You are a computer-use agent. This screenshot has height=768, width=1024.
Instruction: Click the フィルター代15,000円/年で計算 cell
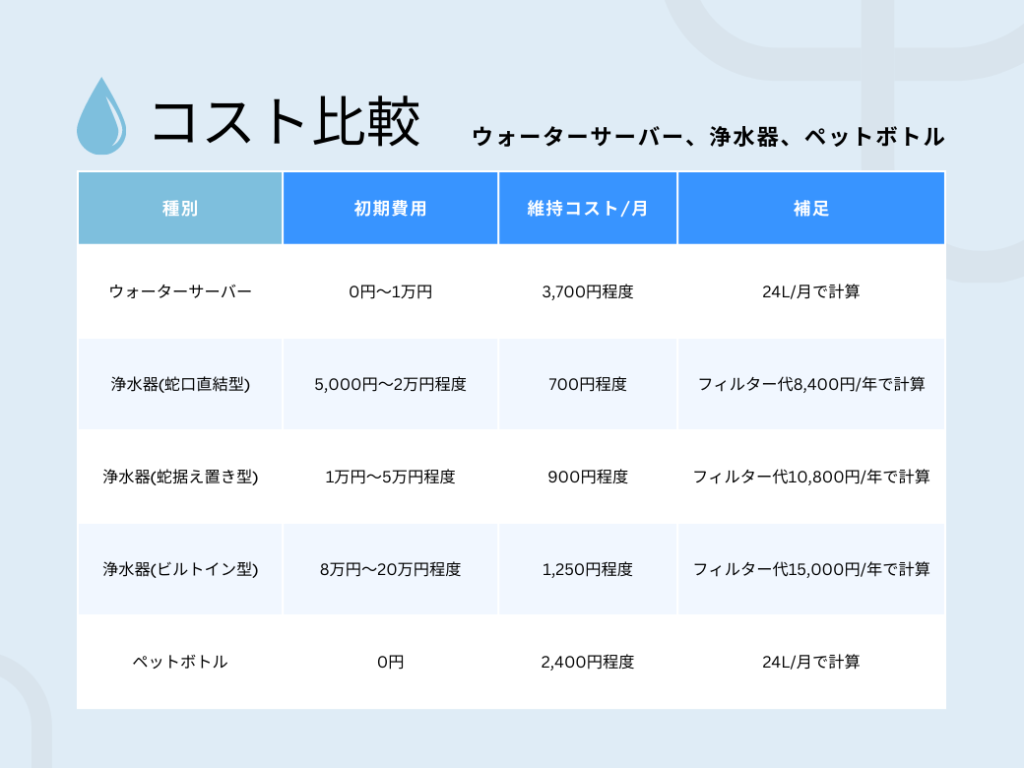811,569
